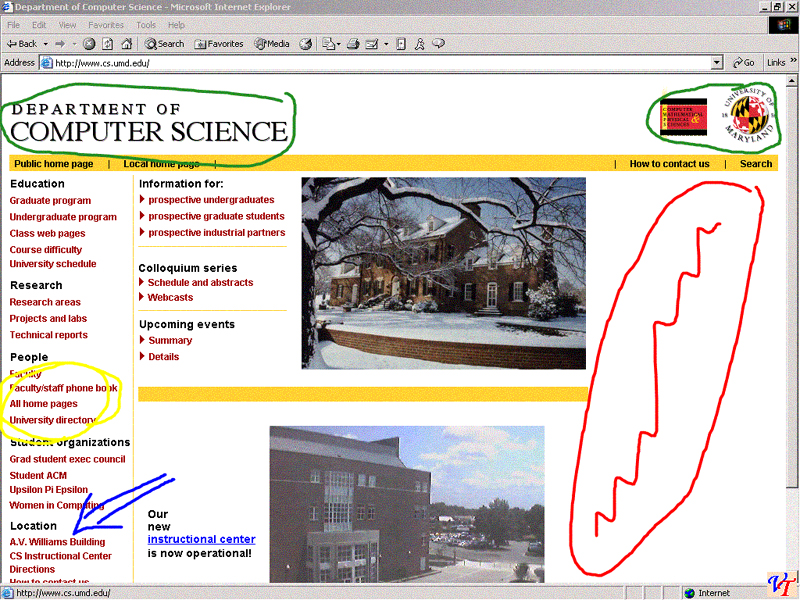This screenshot has height=600, width=800.
Task: Get Directions from the Location section
Action: (32, 569)
